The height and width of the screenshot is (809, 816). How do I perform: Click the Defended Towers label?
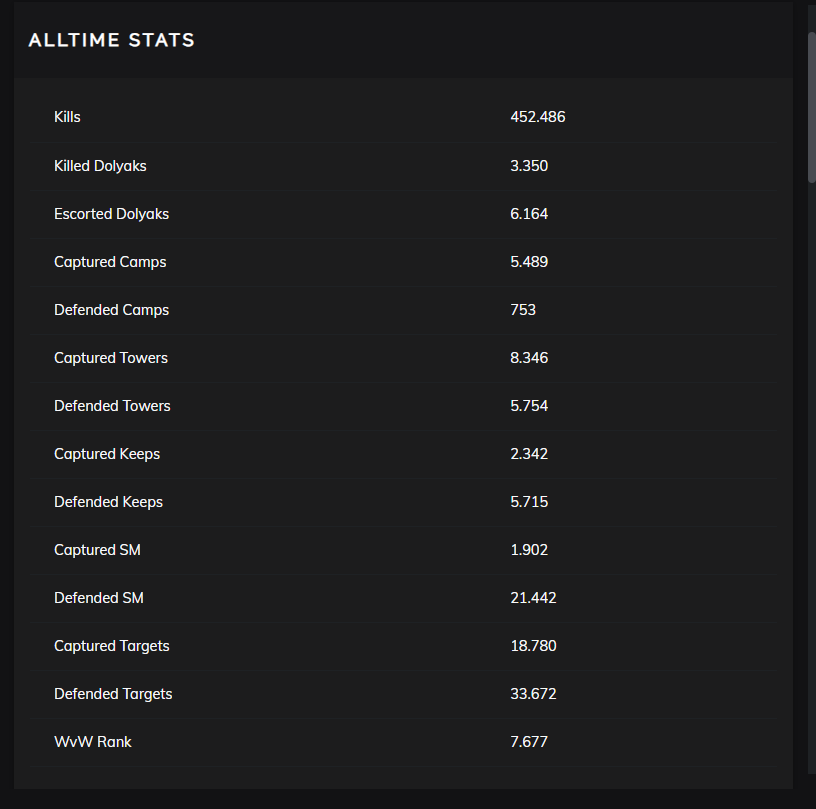pyautogui.click(x=112, y=406)
